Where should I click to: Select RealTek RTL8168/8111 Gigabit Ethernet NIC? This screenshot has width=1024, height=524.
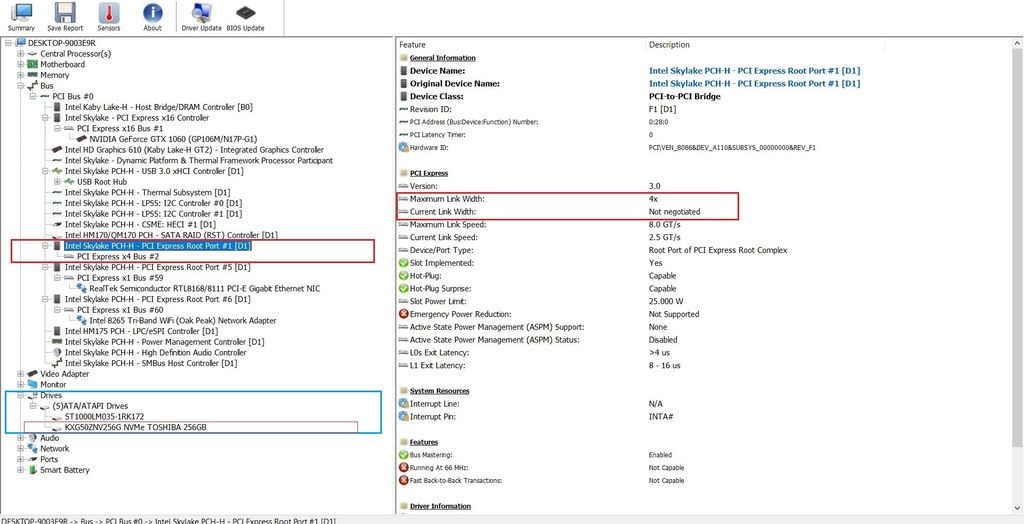click(192, 288)
